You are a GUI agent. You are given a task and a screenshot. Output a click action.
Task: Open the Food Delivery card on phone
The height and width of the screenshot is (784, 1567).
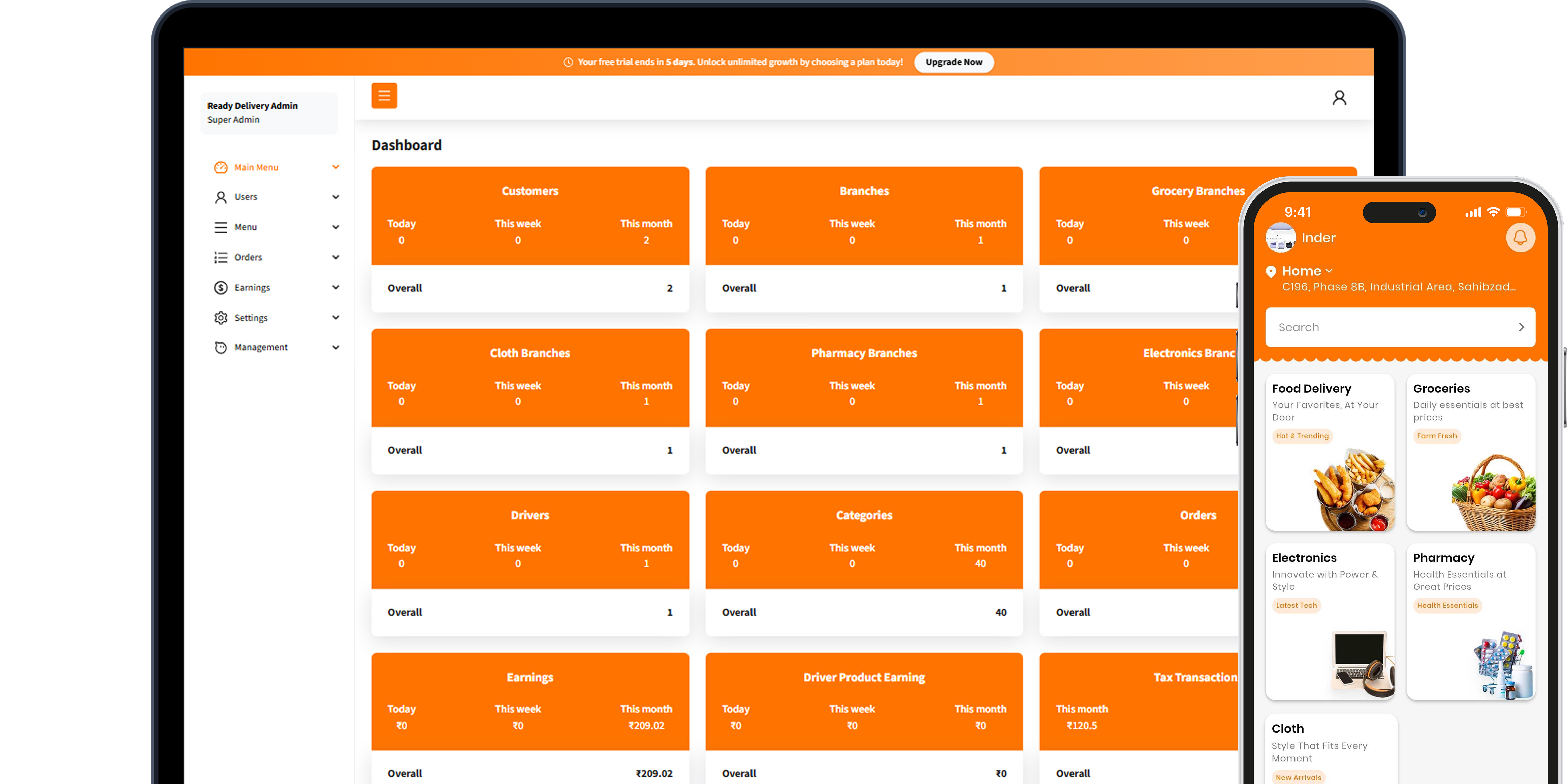(x=1329, y=453)
